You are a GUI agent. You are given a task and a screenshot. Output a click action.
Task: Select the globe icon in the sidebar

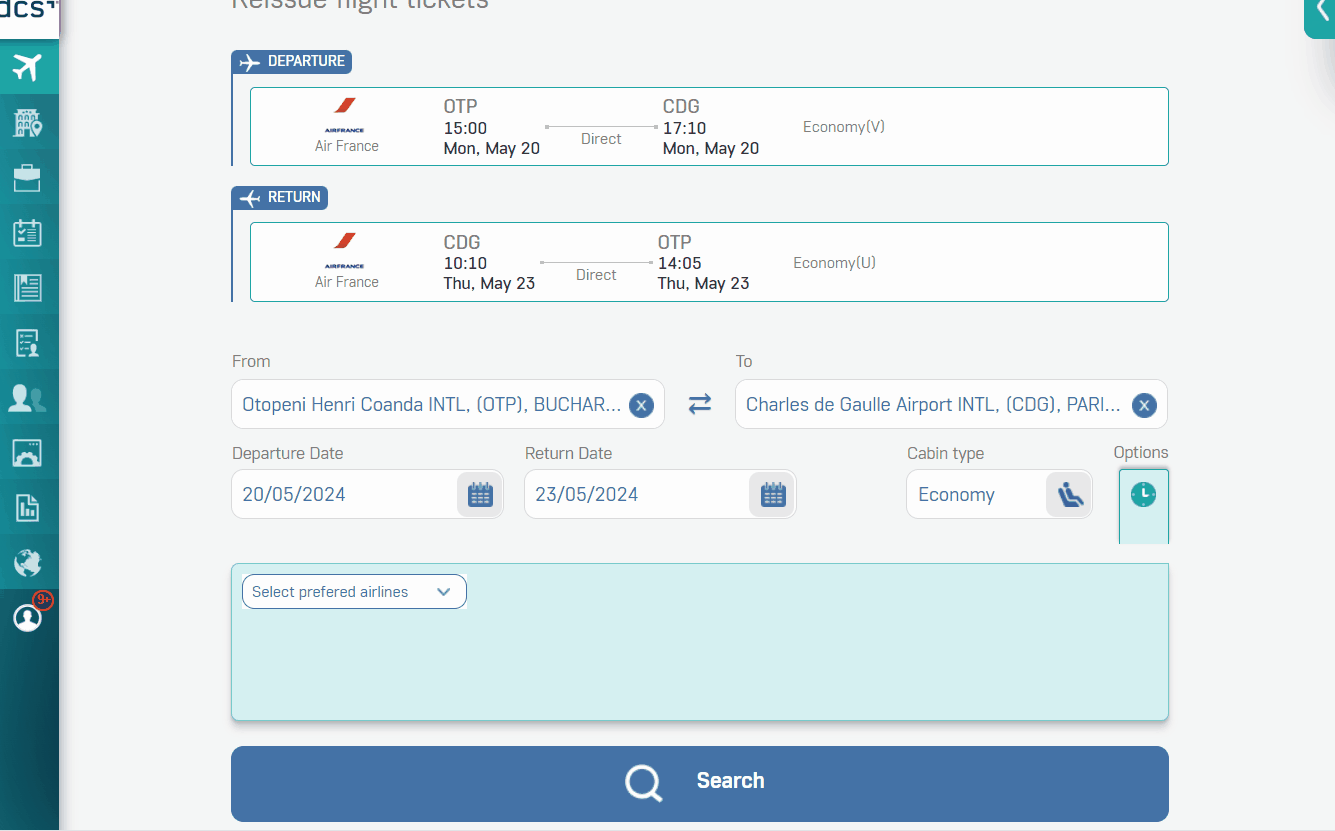click(28, 562)
